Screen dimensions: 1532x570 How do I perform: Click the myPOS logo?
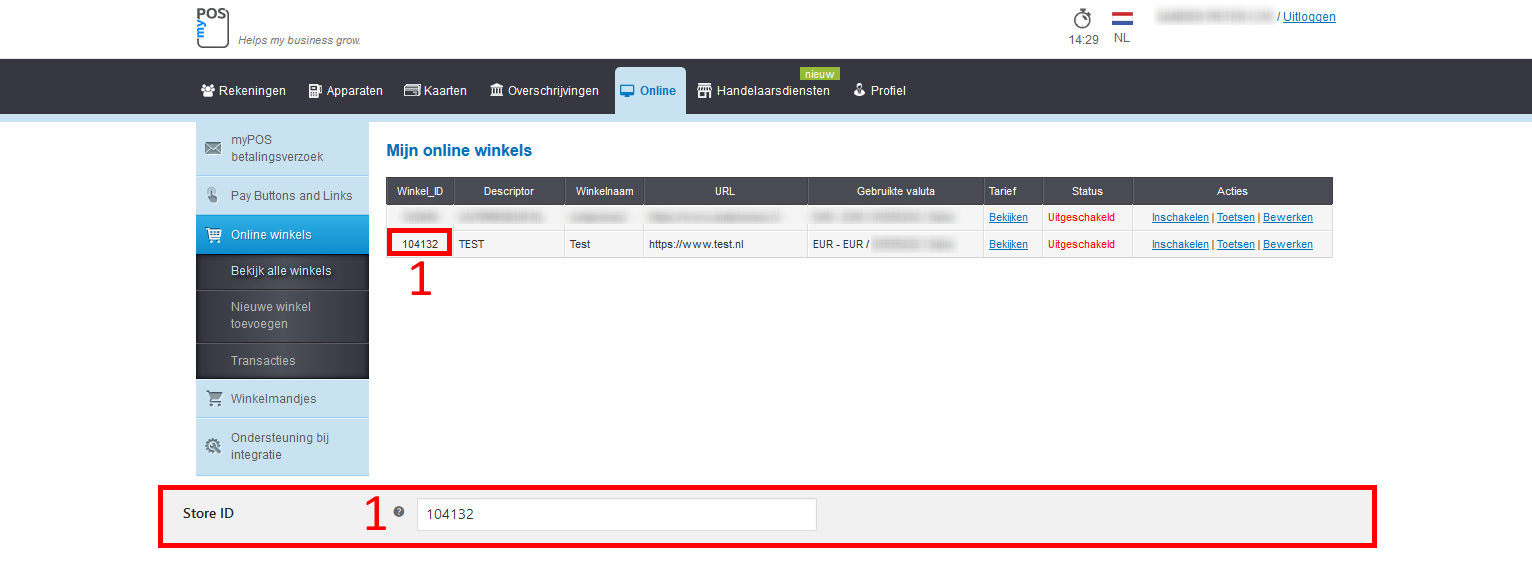tap(212, 27)
